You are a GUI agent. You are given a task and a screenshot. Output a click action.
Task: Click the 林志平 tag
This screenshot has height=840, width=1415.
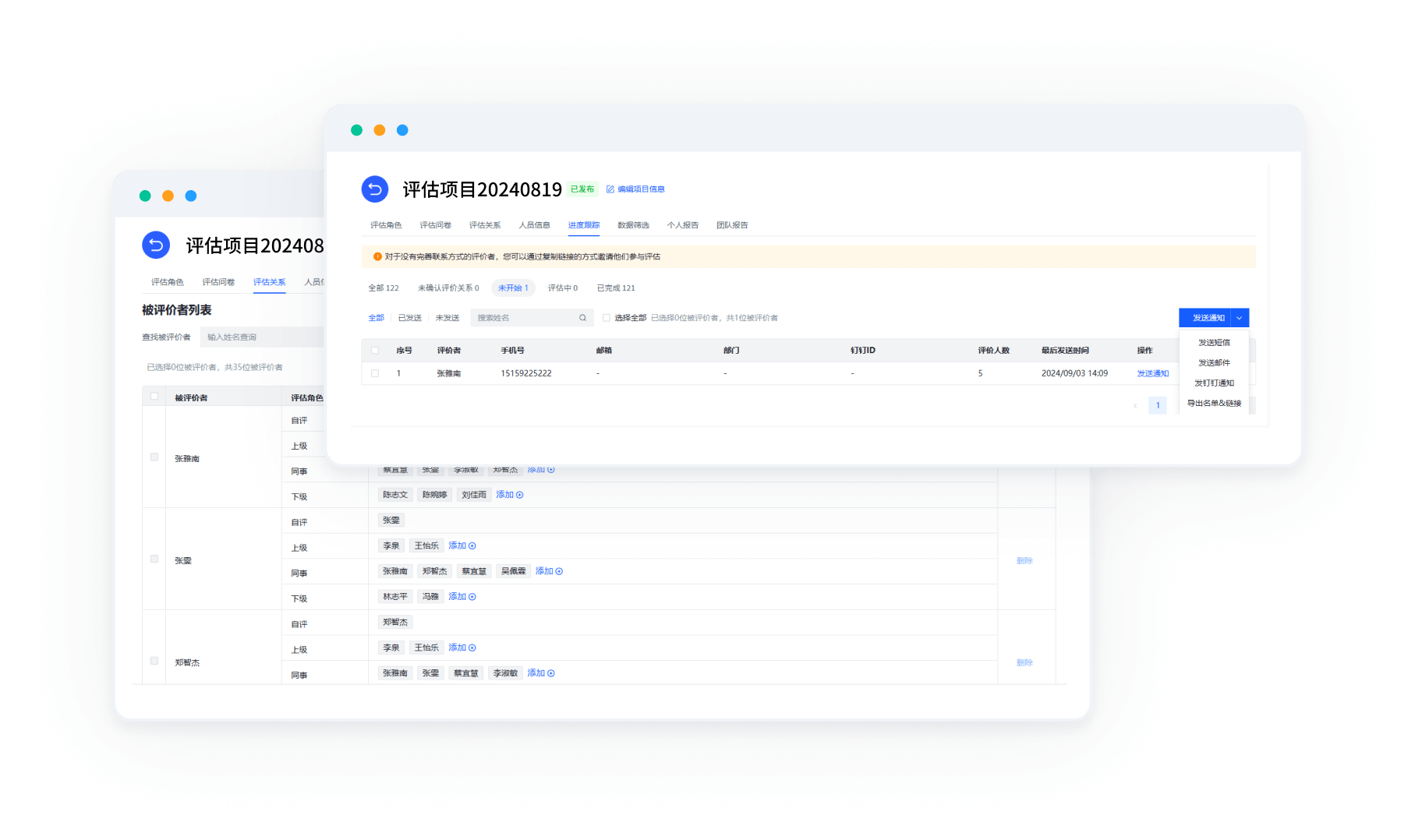point(395,597)
